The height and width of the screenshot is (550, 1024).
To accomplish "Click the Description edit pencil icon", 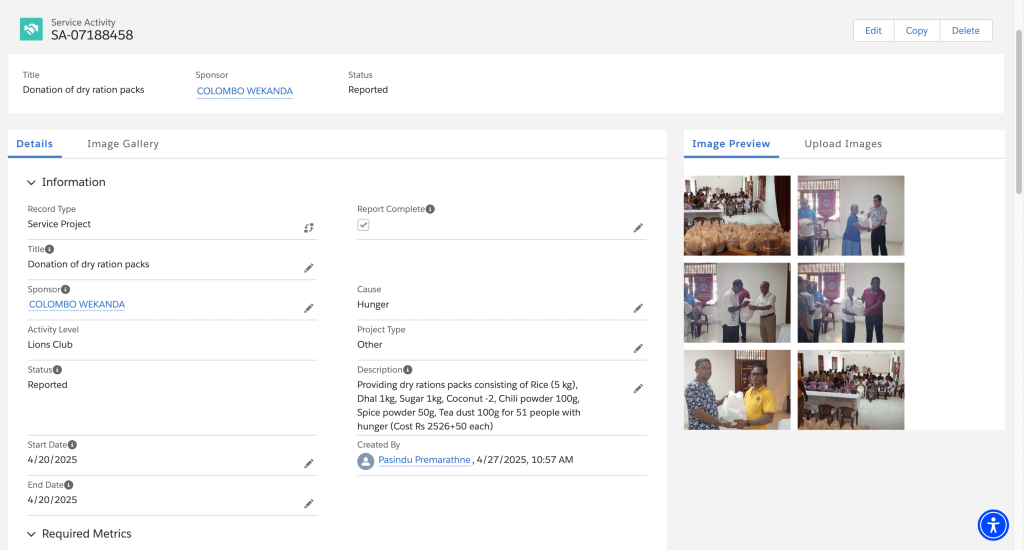I will (638, 389).
